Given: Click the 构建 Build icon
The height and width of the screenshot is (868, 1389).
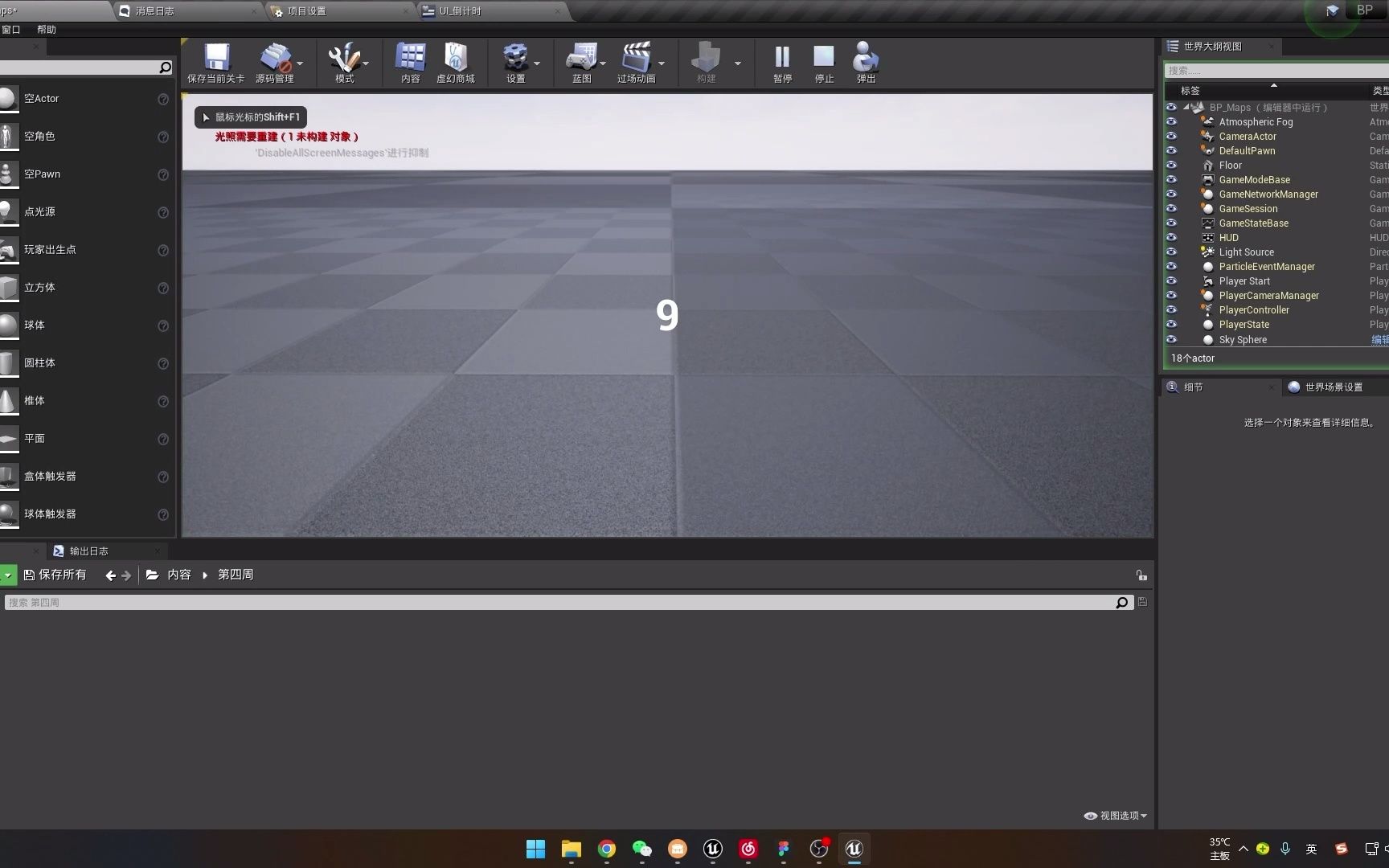Looking at the screenshot, I should (706, 56).
